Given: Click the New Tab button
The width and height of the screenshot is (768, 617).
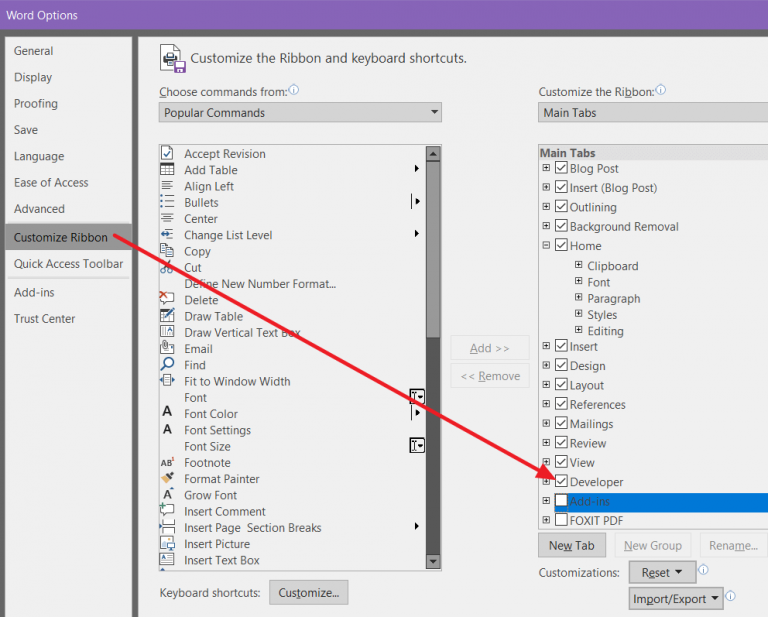Looking at the screenshot, I should click(x=572, y=546).
